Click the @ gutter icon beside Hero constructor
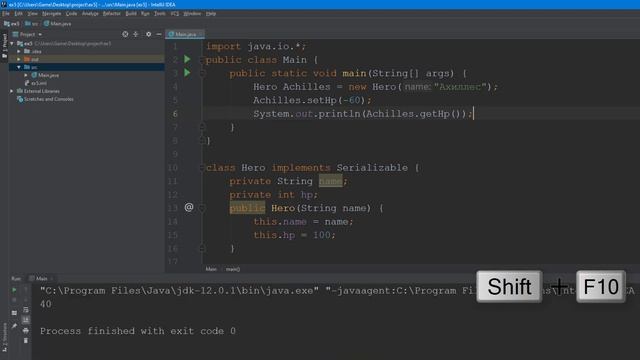 tap(189, 207)
